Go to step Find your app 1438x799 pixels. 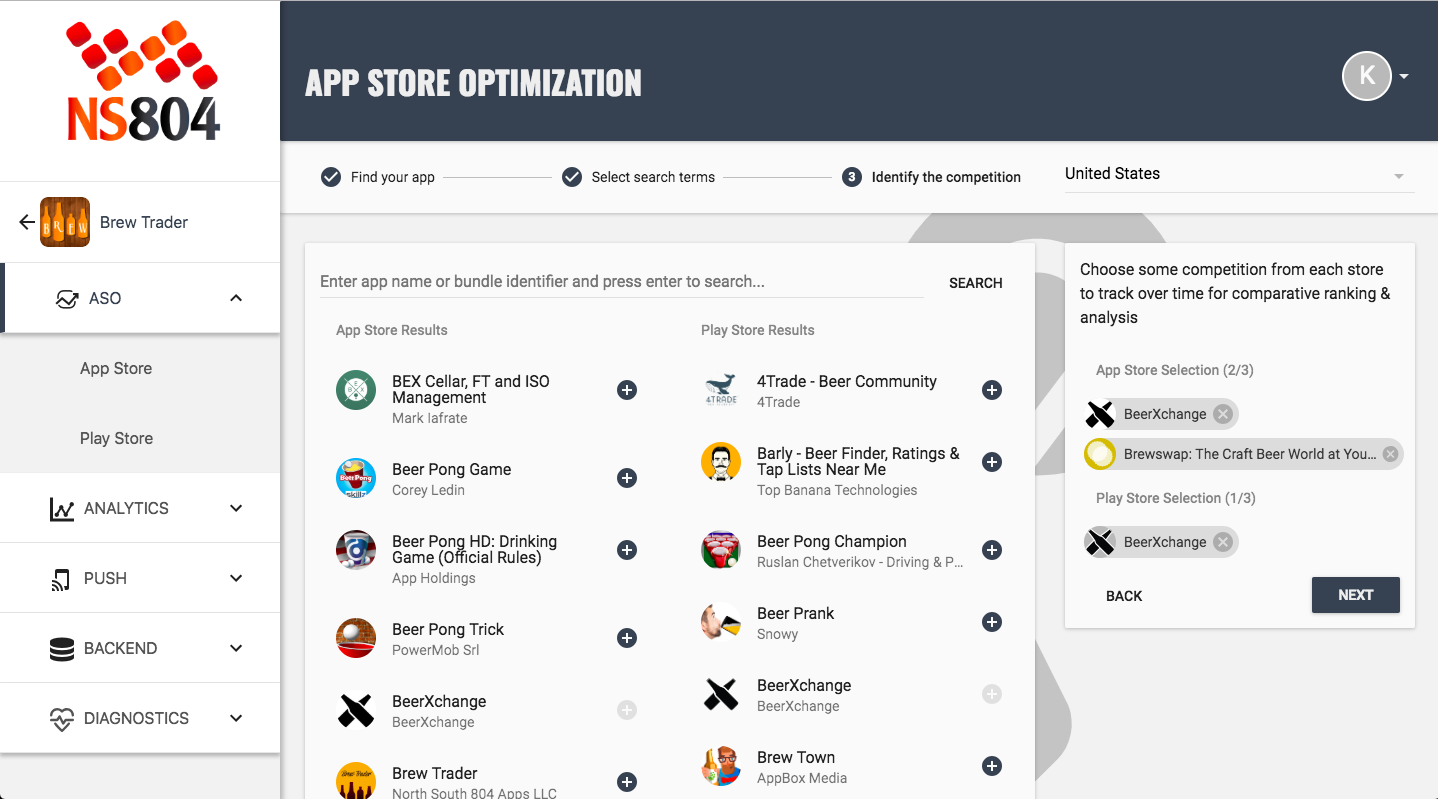click(x=377, y=177)
